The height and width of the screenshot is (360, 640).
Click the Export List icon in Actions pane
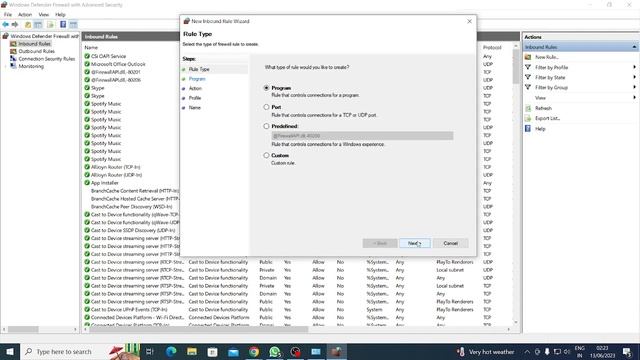tap(528, 118)
